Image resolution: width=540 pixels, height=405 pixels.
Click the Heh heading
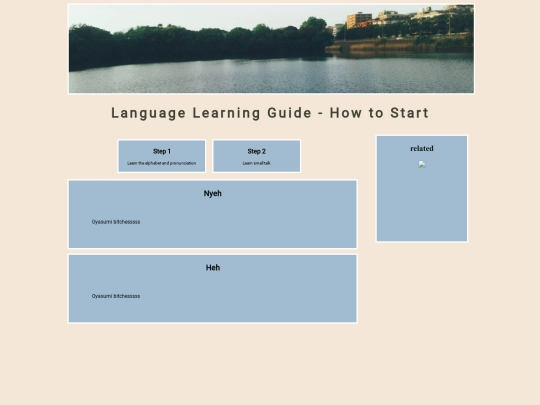click(213, 268)
